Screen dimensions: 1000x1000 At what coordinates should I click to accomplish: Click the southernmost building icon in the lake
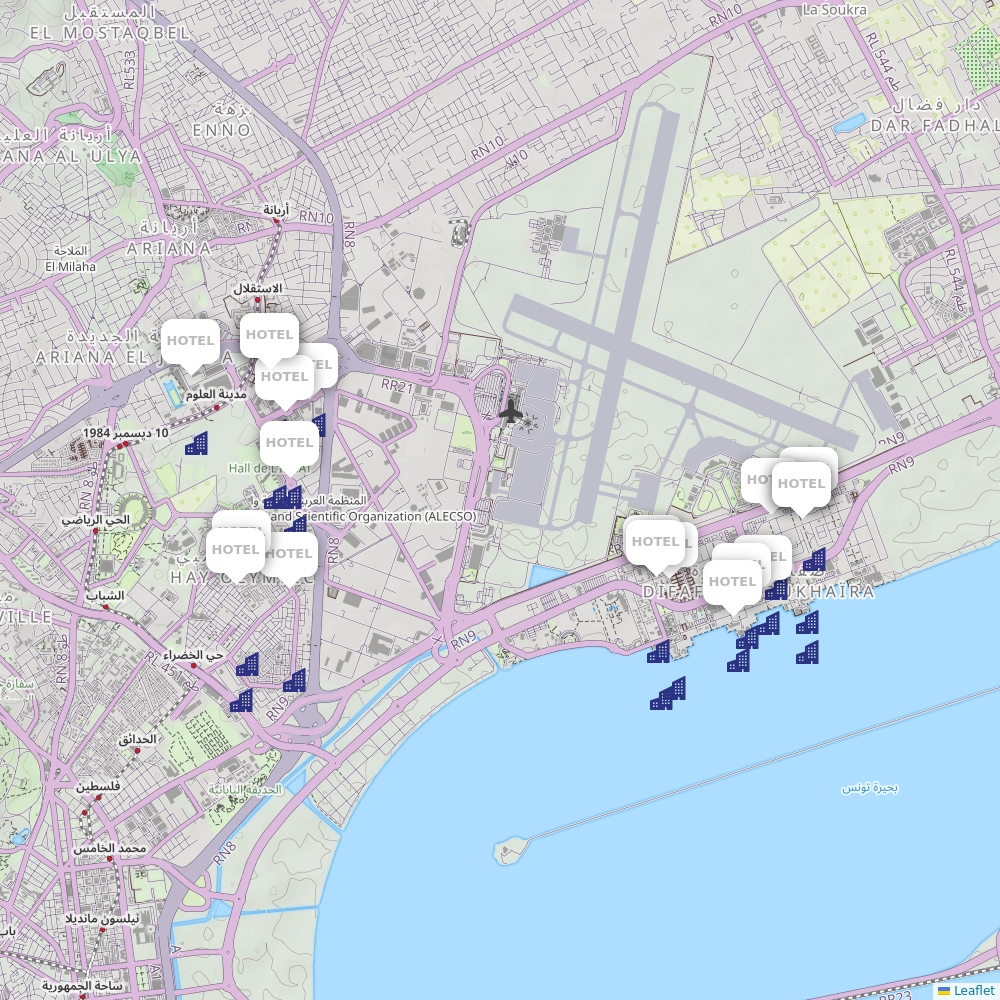pos(668,694)
